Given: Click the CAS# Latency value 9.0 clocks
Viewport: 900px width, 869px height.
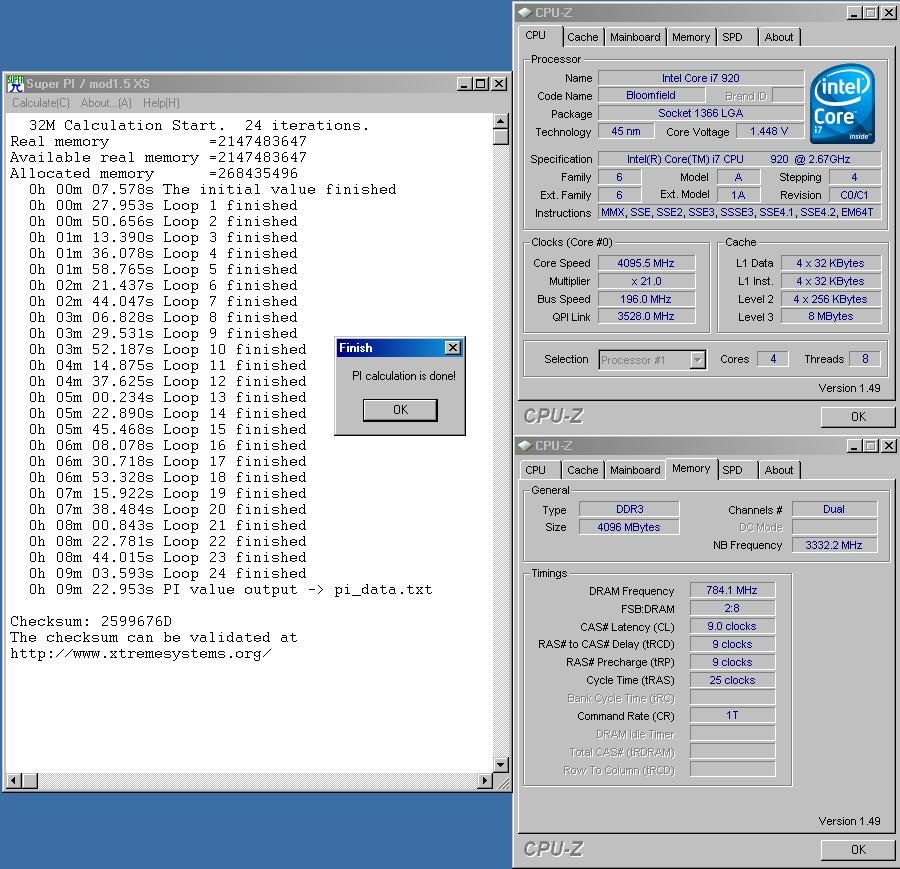Looking at the screenshot, I should click(732, 626).
